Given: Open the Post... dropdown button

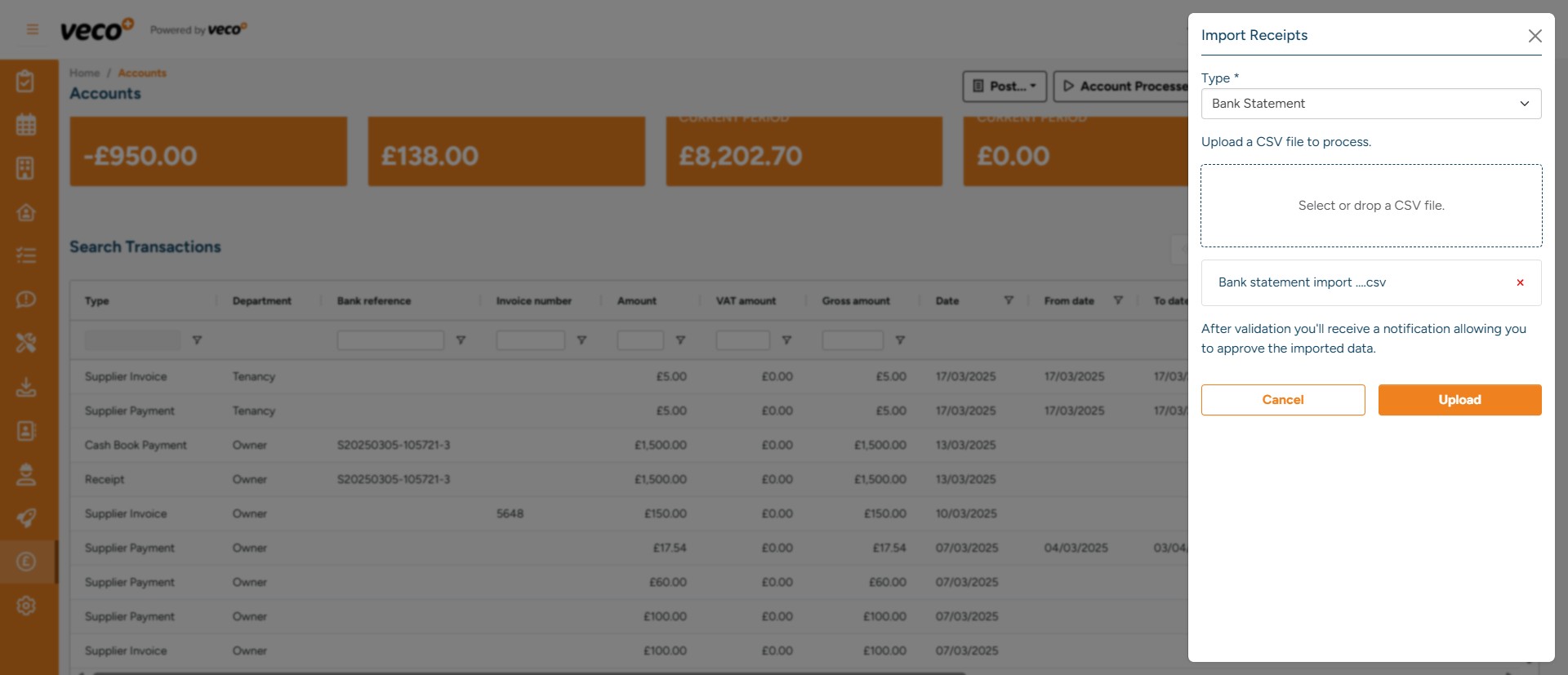Looking at the screenshot, I should coord(1004,87).
